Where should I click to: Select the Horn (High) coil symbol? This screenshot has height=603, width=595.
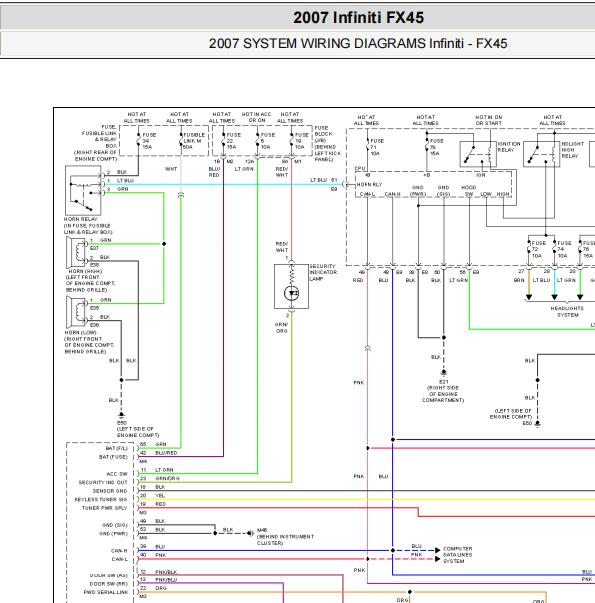[x=77, y=252]
